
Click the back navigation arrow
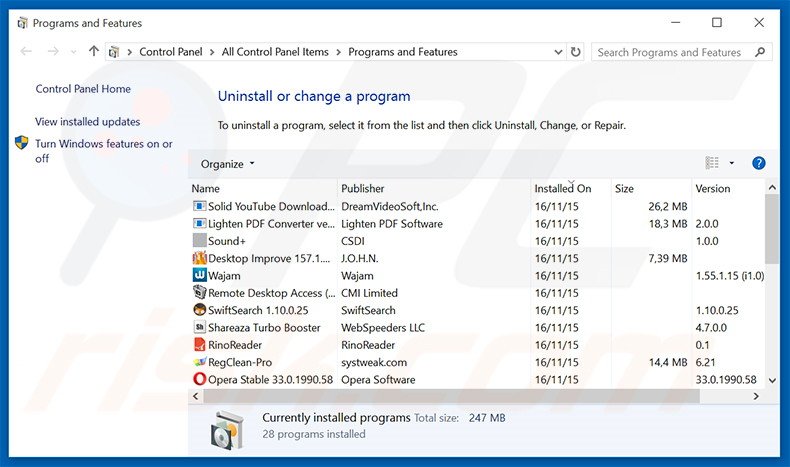click(26, 51)
